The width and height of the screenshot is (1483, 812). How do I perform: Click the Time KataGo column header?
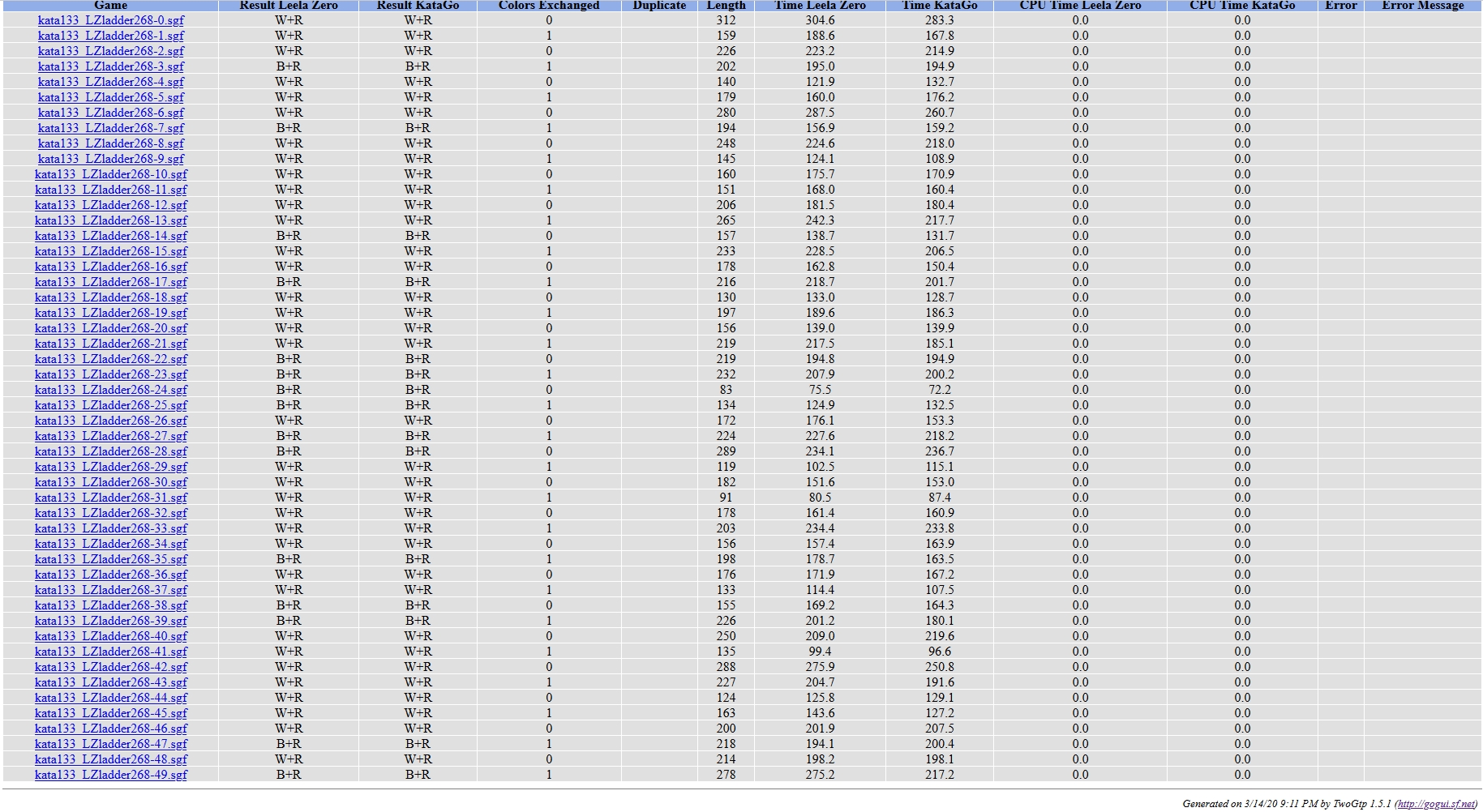(939, 6)
